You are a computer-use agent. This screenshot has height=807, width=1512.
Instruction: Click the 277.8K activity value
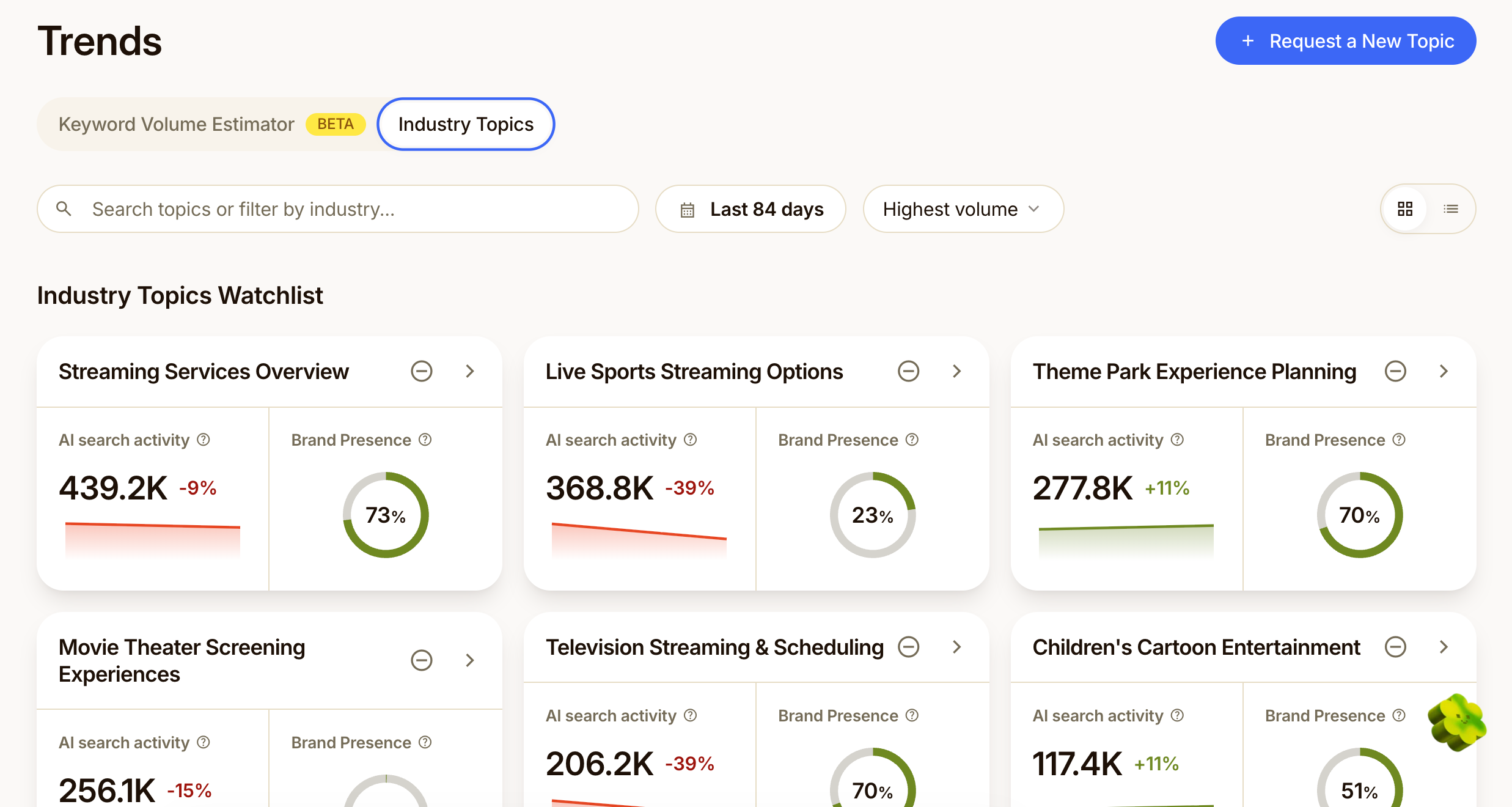coord(1082,488)
